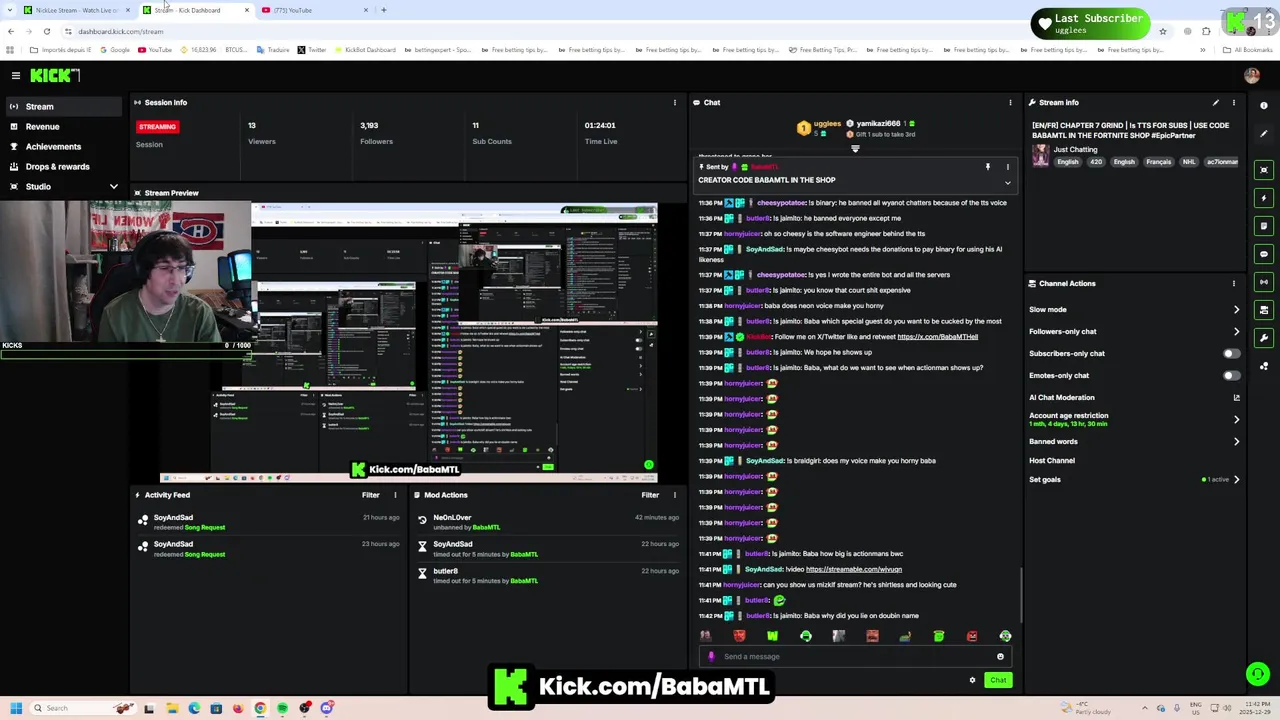
Task: Open the support headset chat bubble
Action: coord(1258,674)
